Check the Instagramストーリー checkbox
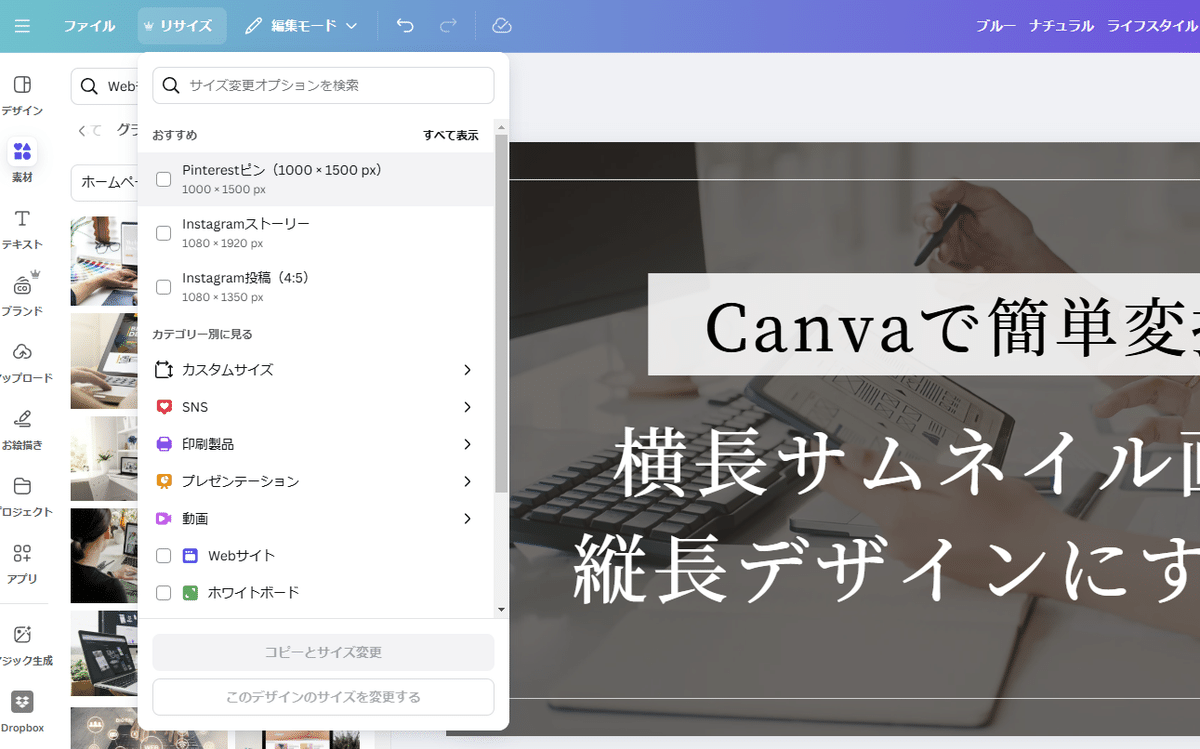 click(x=164, y=233)
